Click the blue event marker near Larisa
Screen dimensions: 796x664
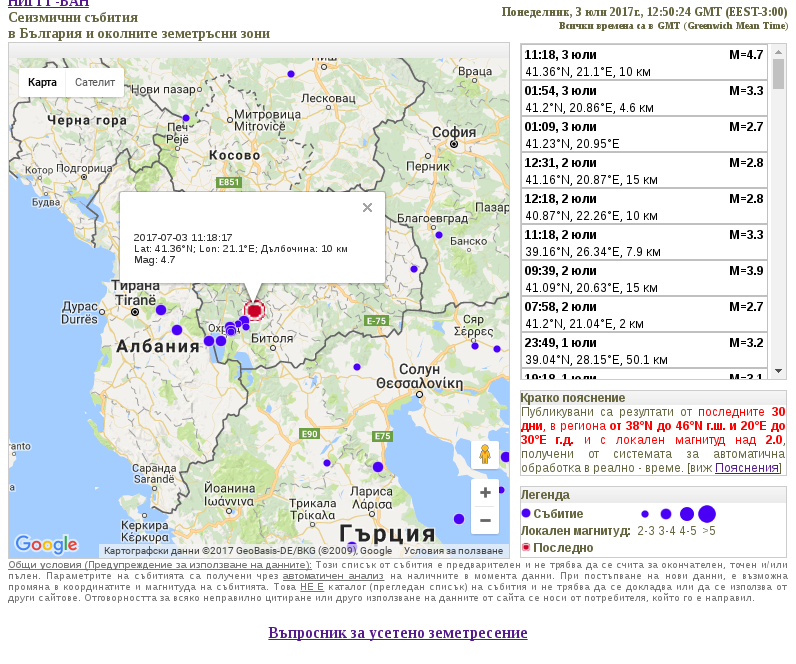click(378, 467)
